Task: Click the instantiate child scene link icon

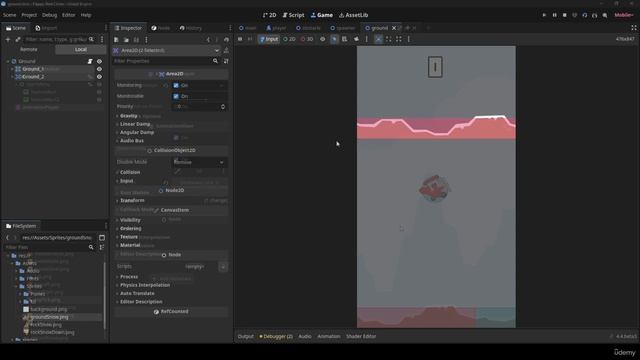Action: [18, 39]
